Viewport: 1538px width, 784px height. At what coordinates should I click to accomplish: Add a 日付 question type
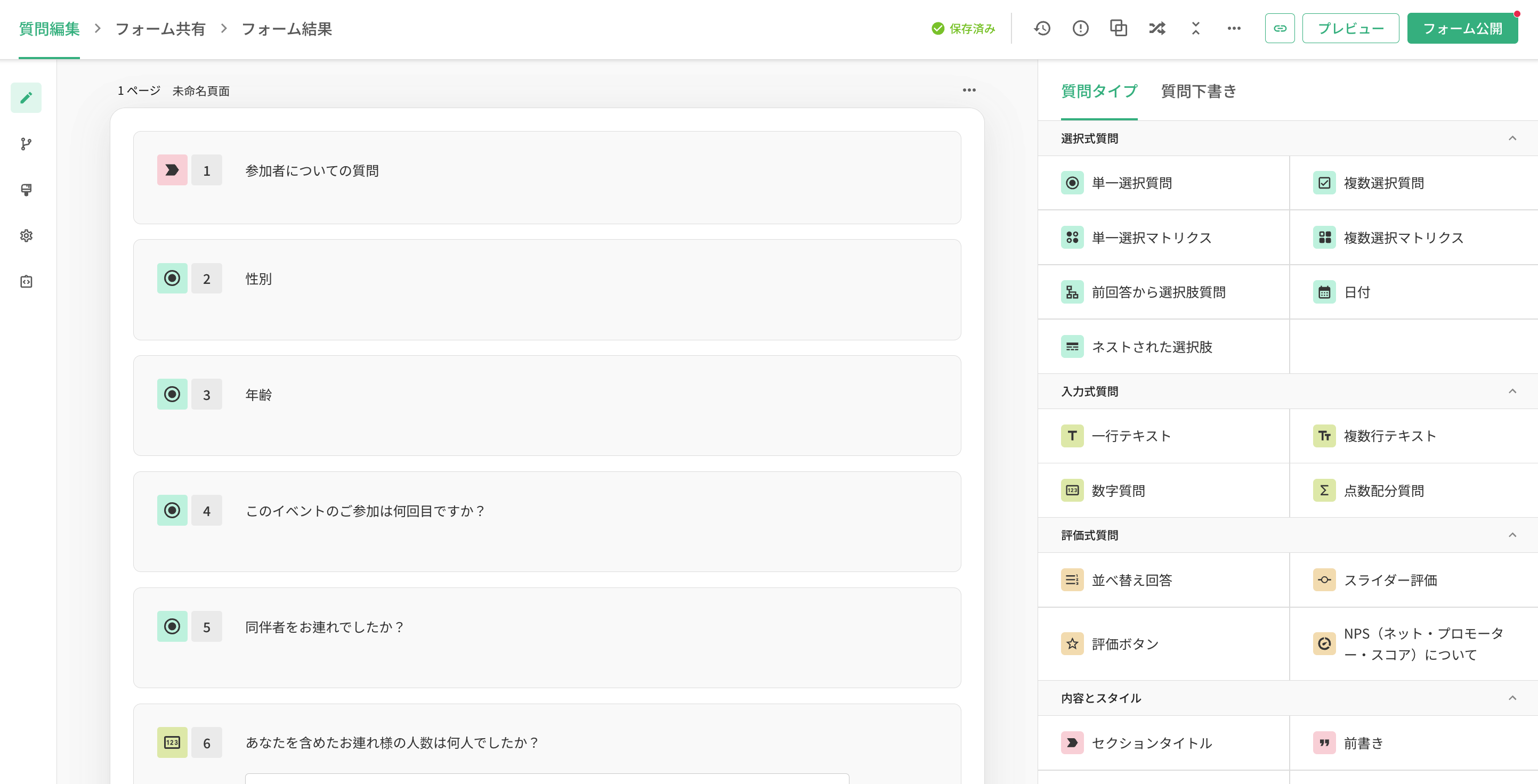click(1414, 292)
